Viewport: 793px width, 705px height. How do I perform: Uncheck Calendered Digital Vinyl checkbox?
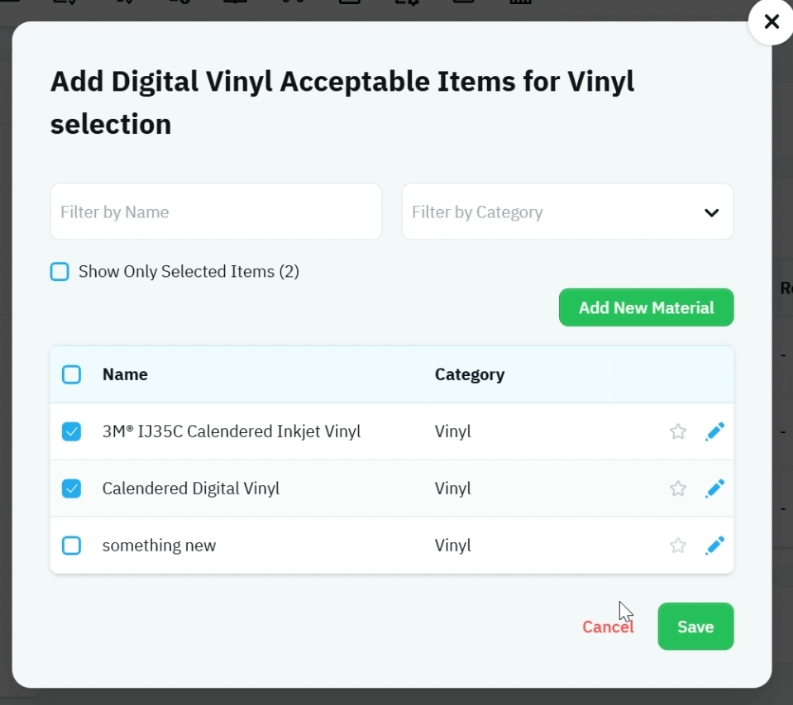(71, 489)
